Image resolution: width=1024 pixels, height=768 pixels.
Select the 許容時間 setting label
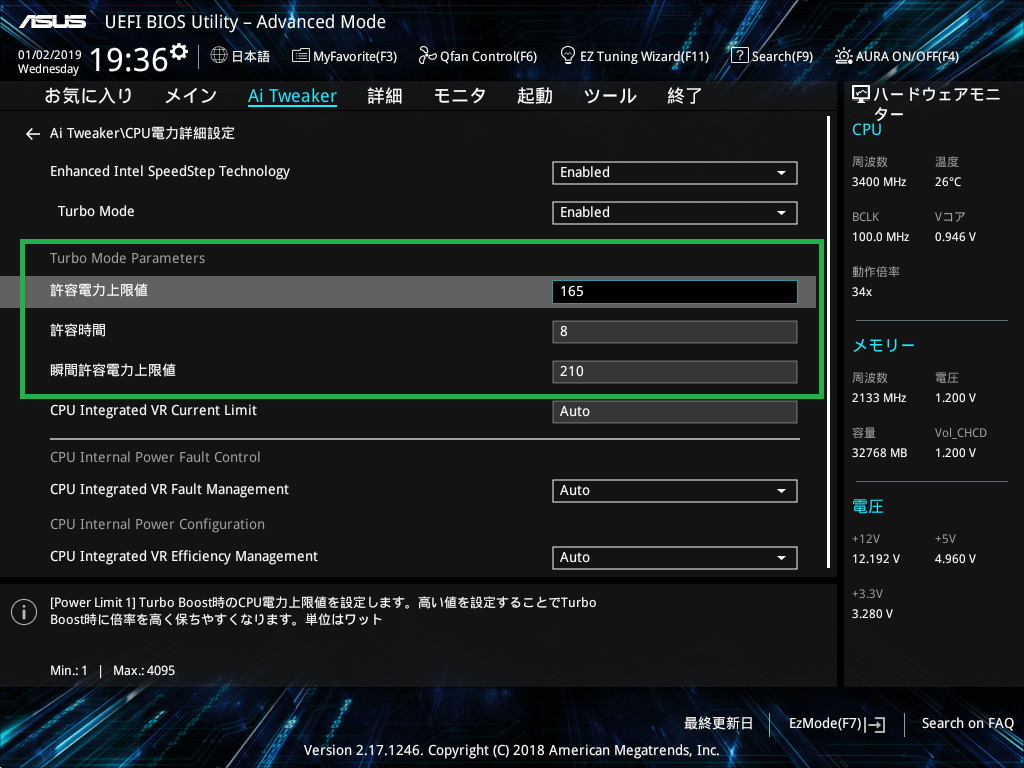[x=78, y=330]
